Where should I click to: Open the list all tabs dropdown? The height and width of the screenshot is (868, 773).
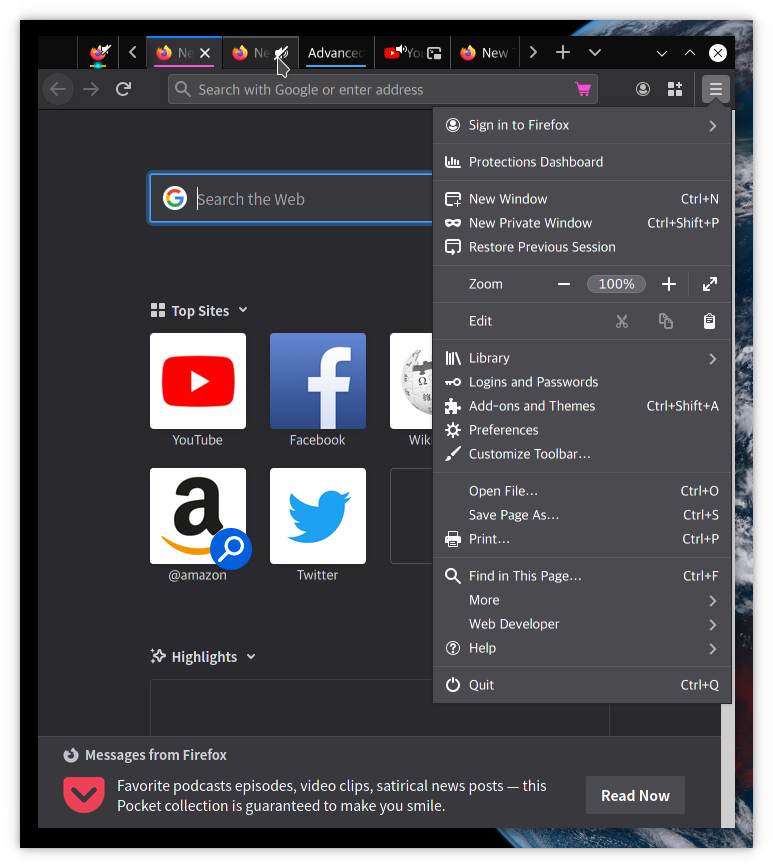pos(595,52)
